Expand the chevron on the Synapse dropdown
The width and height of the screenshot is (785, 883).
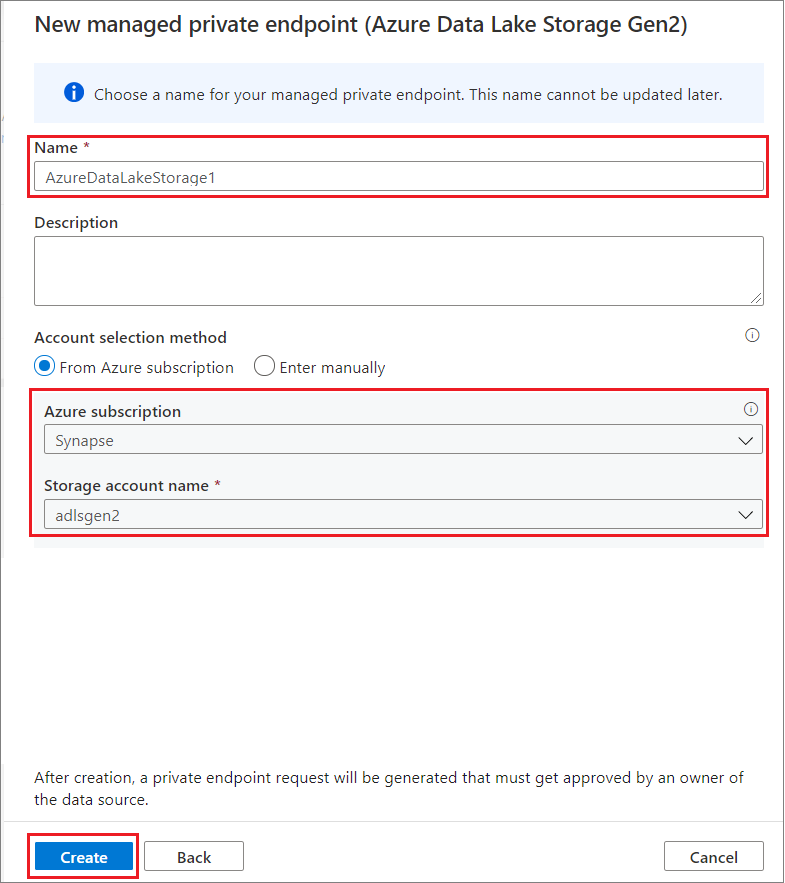tap(746, 439)
